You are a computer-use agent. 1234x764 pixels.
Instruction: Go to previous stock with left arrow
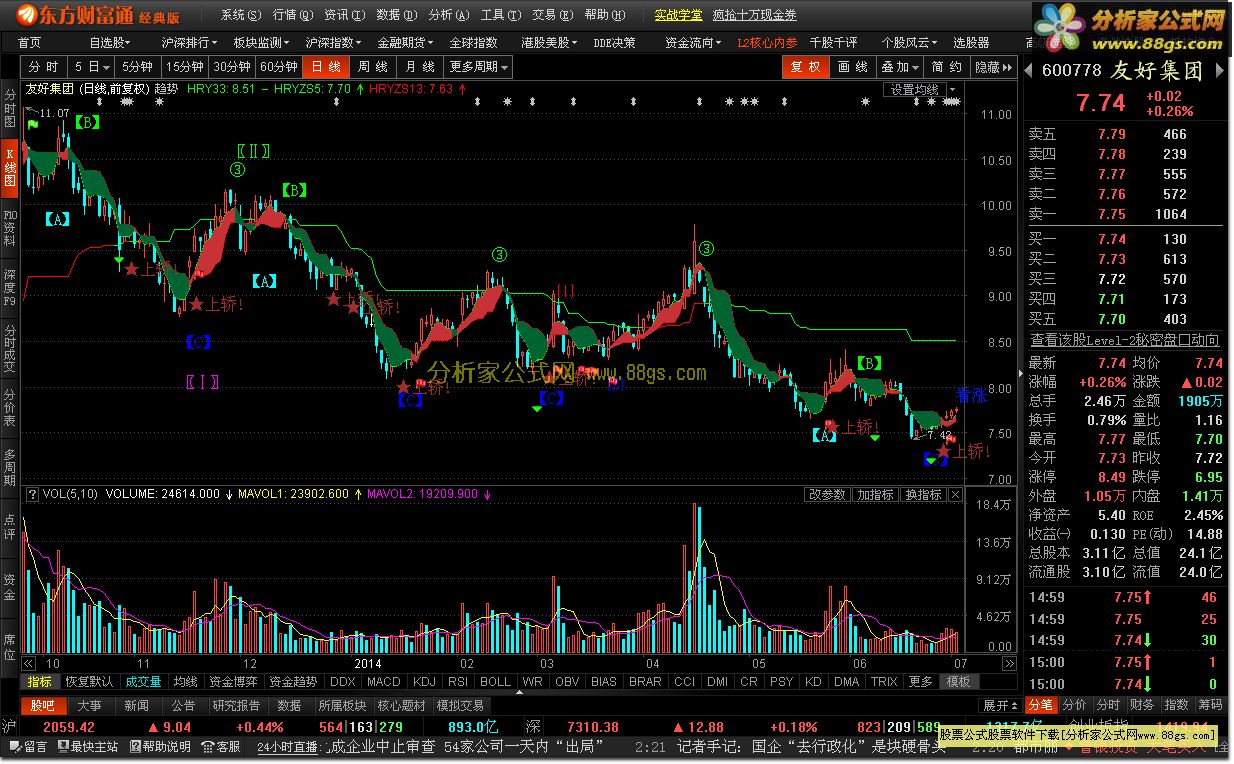(1029, 71)
